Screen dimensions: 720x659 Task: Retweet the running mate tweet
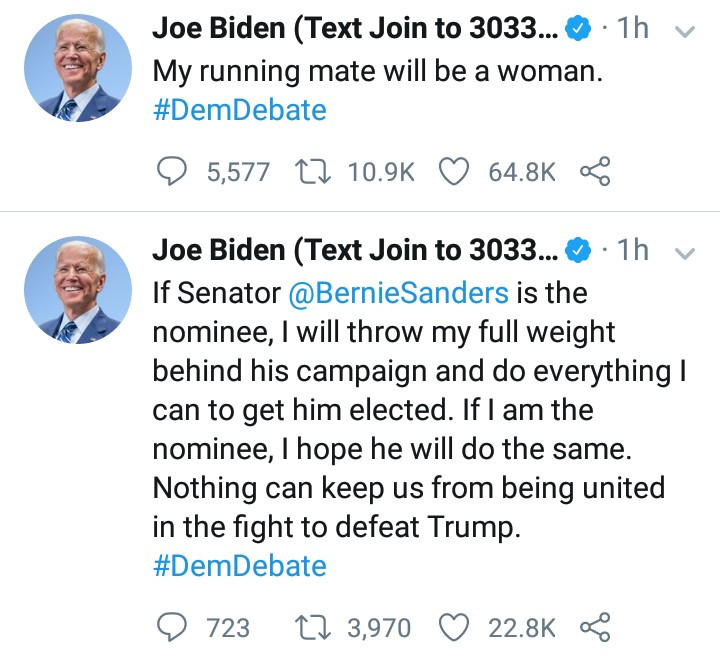313,171
